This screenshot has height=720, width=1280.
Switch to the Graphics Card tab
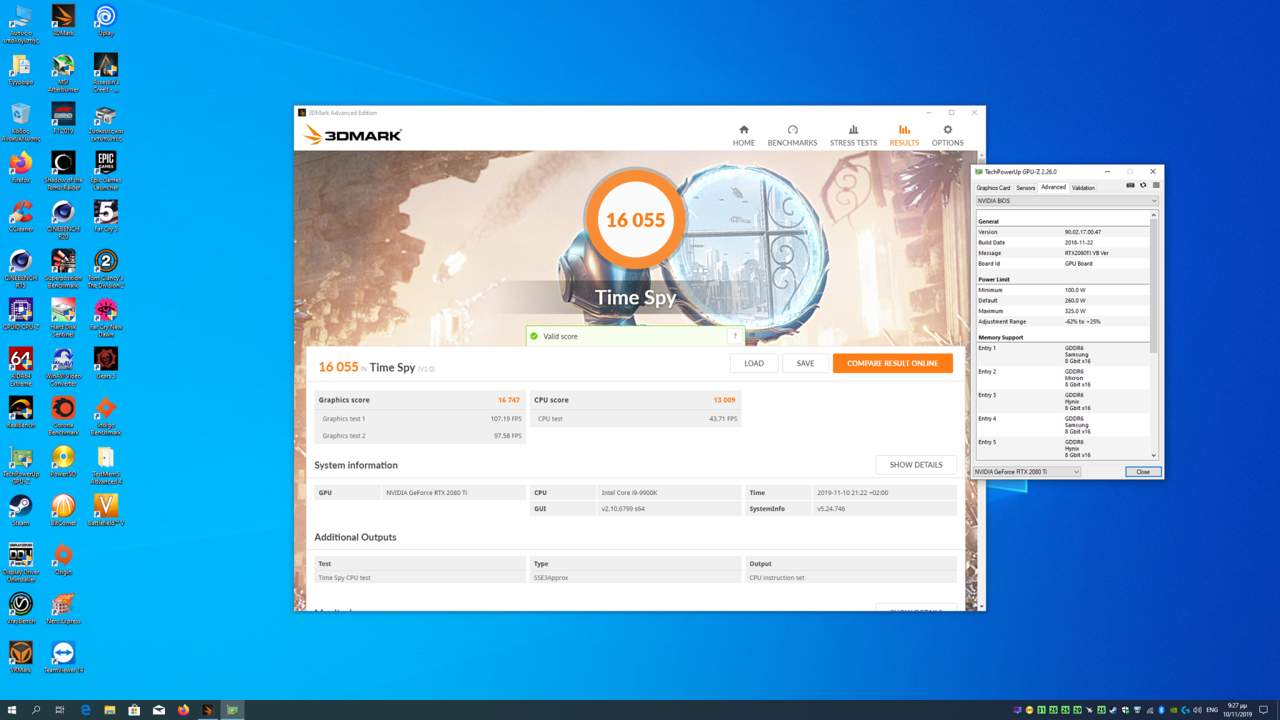tap(993, 188)
